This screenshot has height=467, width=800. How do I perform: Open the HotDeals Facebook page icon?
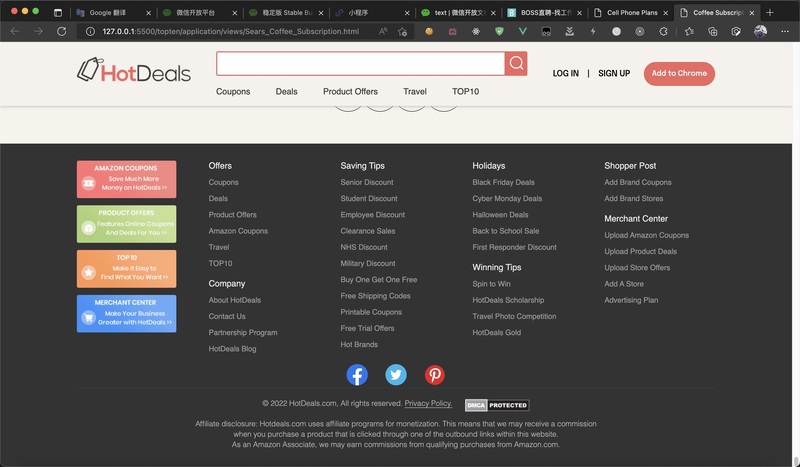point(357,375)
